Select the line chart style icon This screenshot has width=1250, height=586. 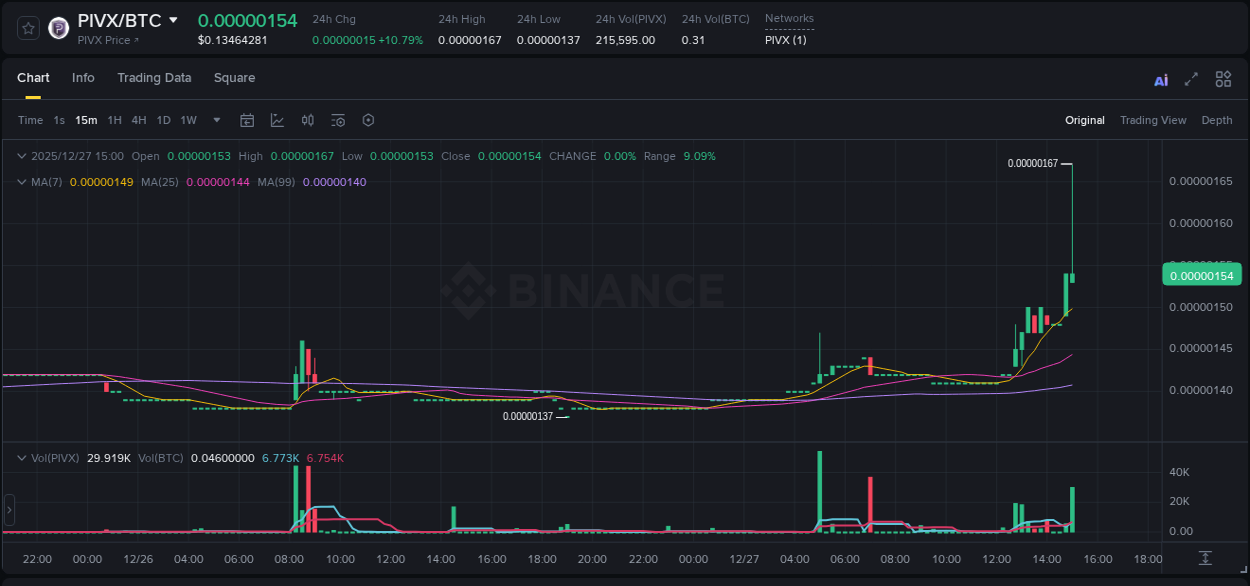(278, 120)
